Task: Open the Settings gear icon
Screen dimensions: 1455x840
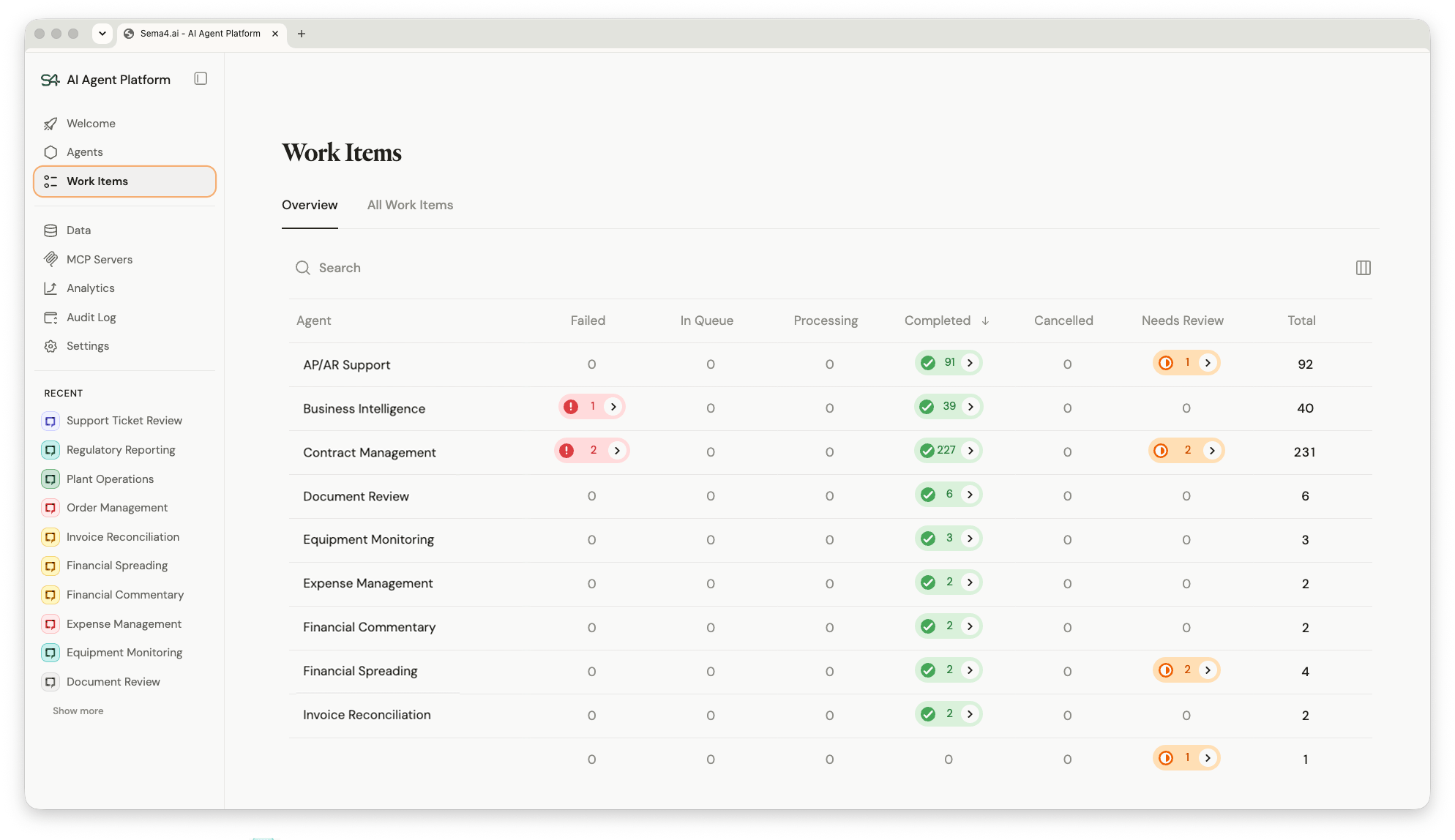Action: pyautogui.click(x=51, y=346)
